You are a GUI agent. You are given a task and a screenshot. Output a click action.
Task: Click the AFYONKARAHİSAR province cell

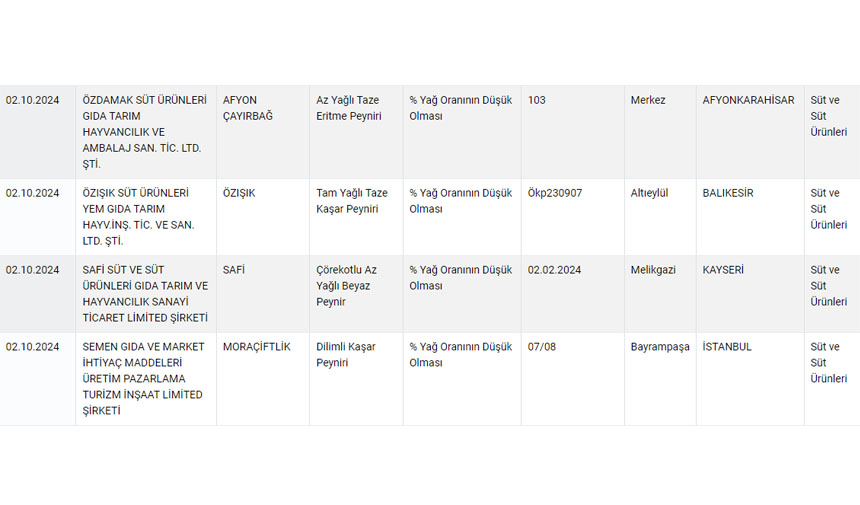click(x=748, y=100)
